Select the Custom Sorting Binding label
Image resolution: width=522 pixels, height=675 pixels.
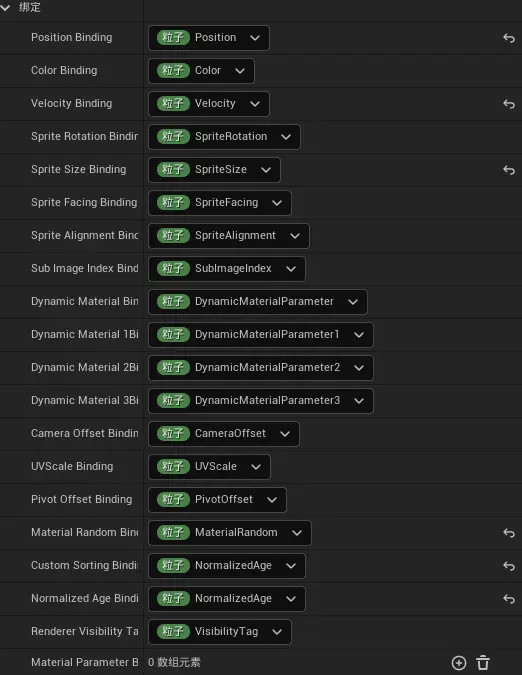pyautogui.click(x=85, y=566)
